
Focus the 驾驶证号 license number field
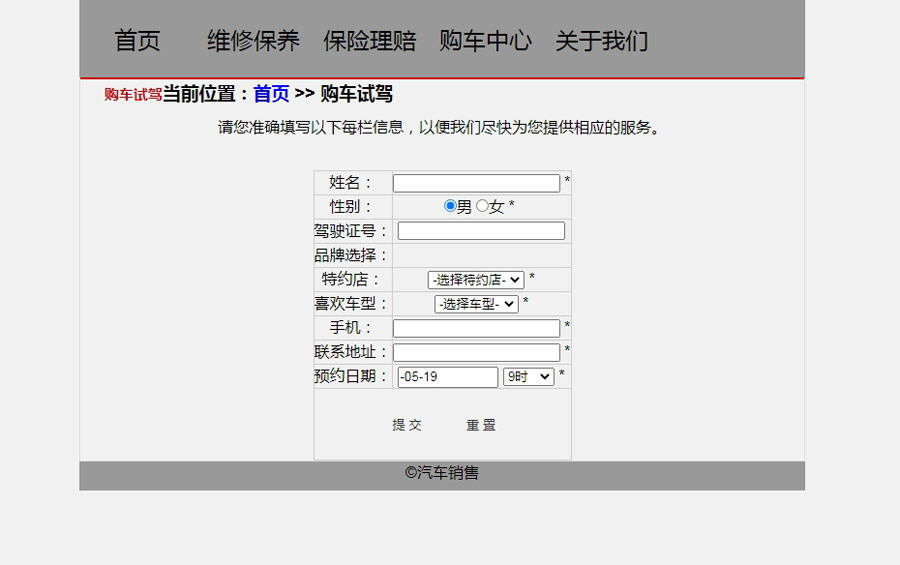pos(481,231)
